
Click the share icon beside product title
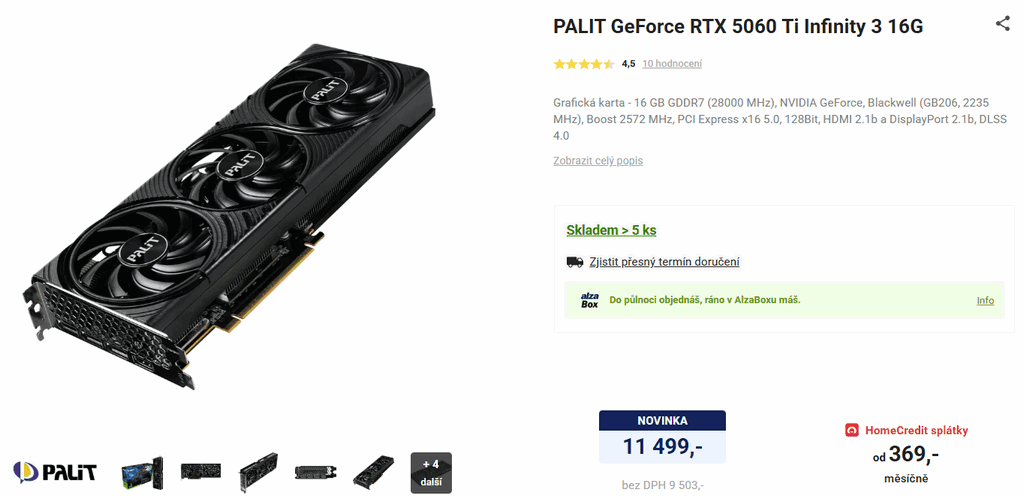(1002, 24)
